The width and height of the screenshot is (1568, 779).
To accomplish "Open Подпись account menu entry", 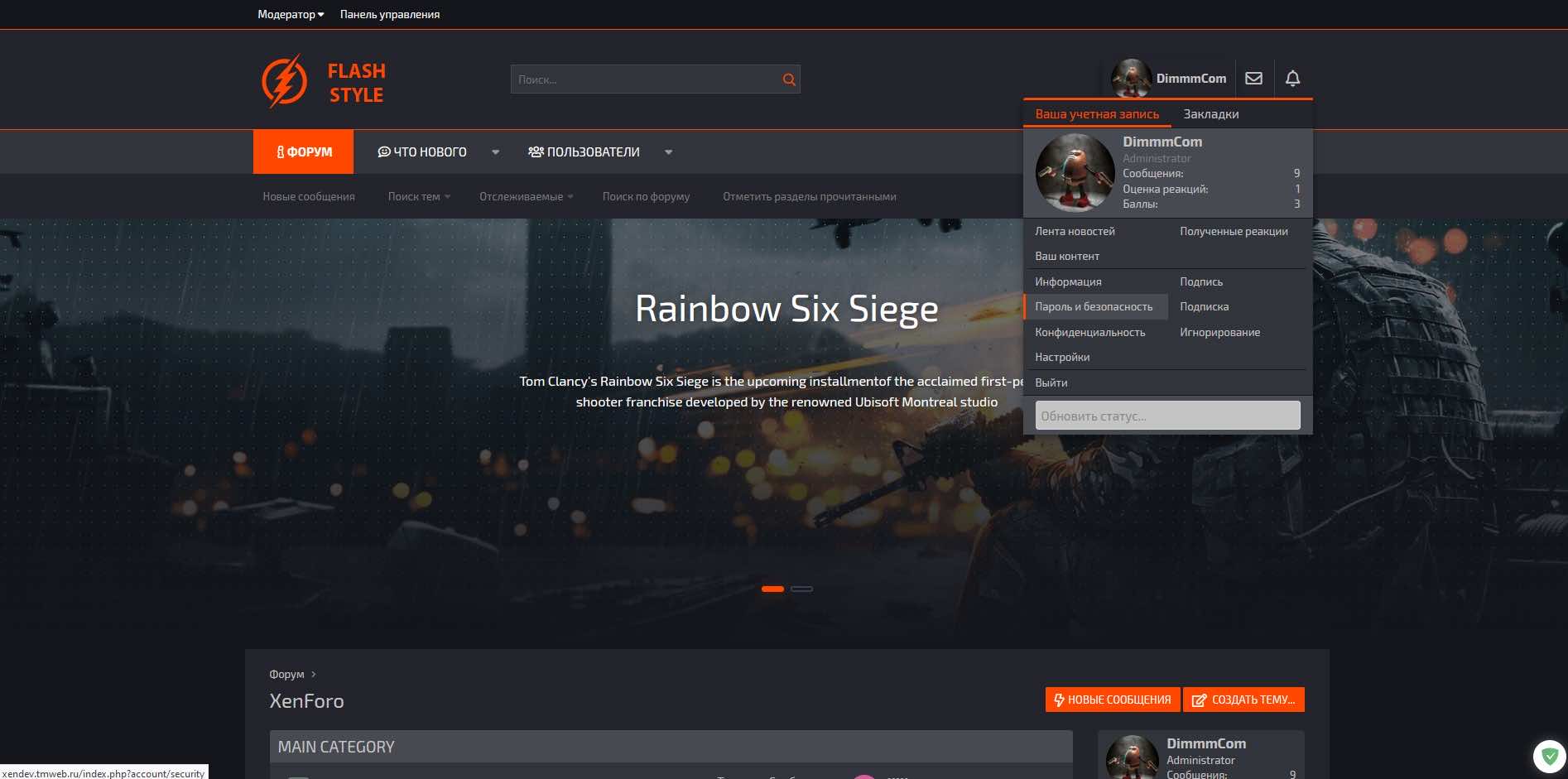I will click(x=1201, y=281).
